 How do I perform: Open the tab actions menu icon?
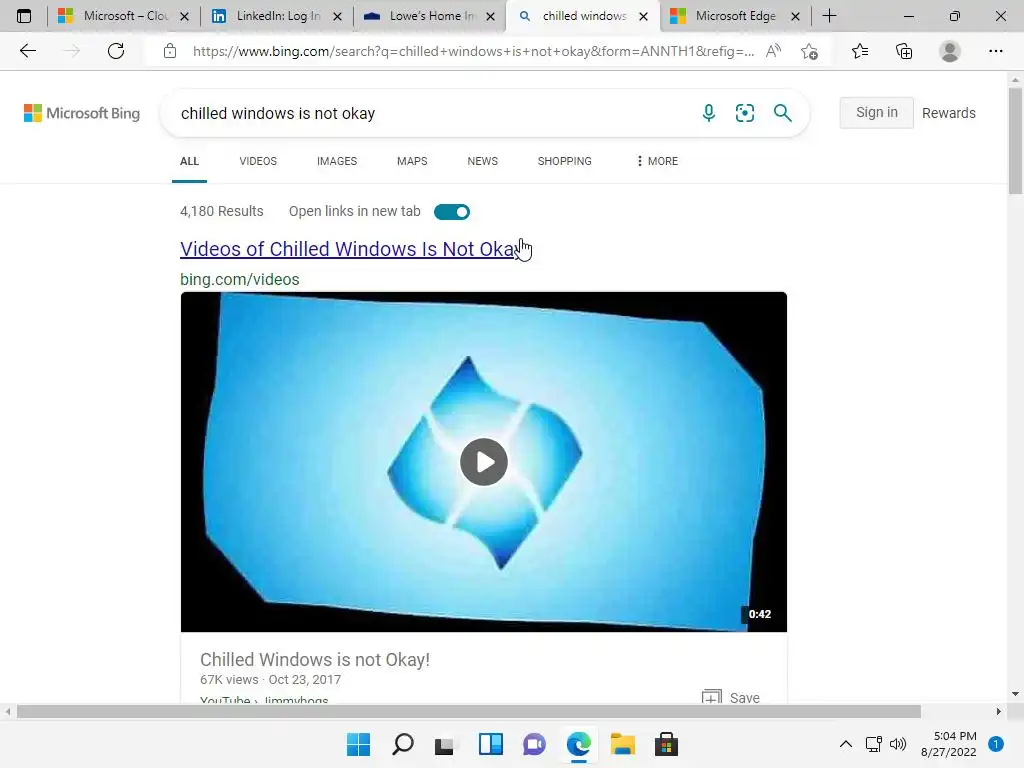click(x=24, y=16)
